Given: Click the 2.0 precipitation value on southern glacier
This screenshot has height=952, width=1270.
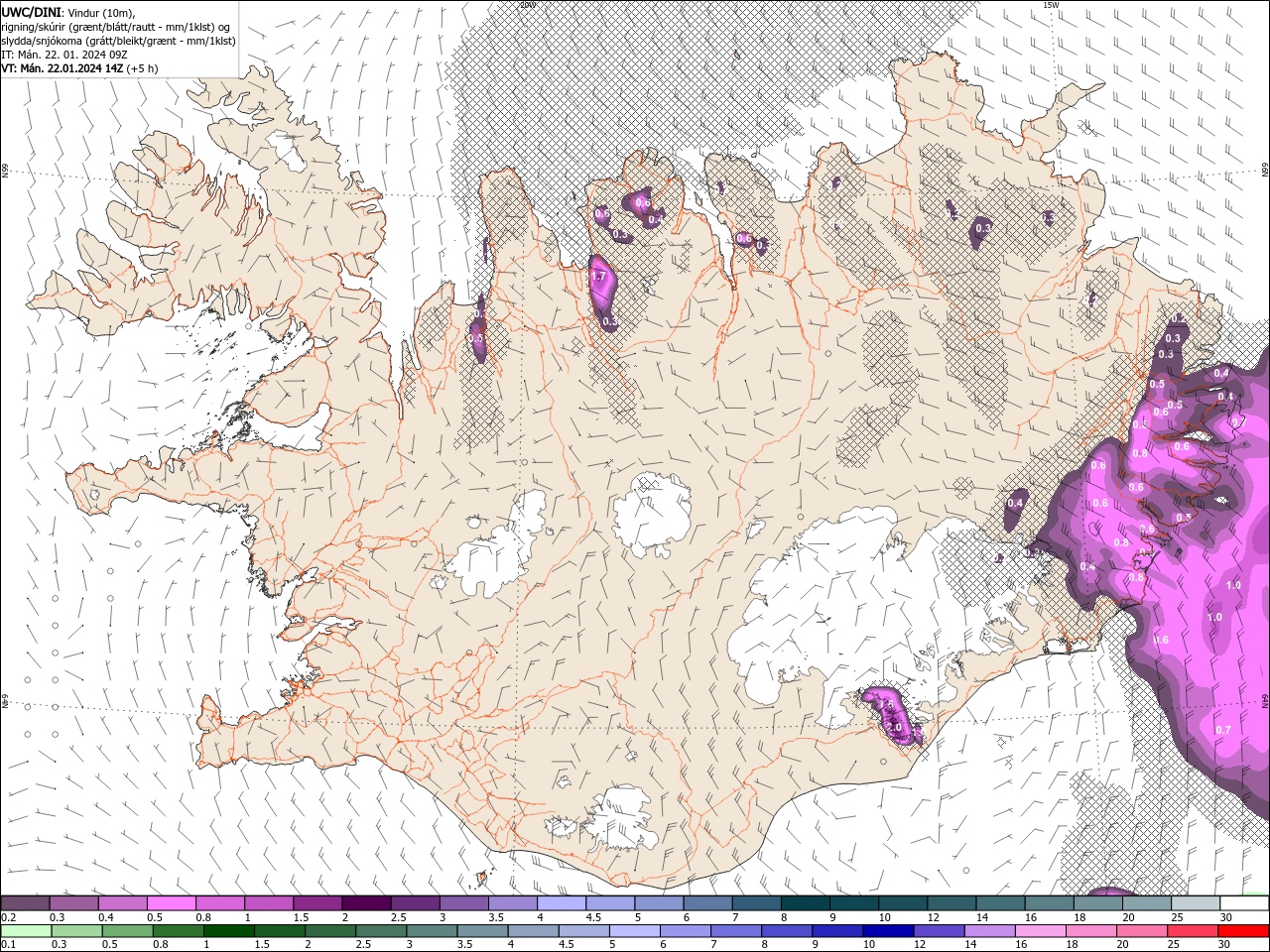Looking at the screenshot, I should click(x=894, y=727).
